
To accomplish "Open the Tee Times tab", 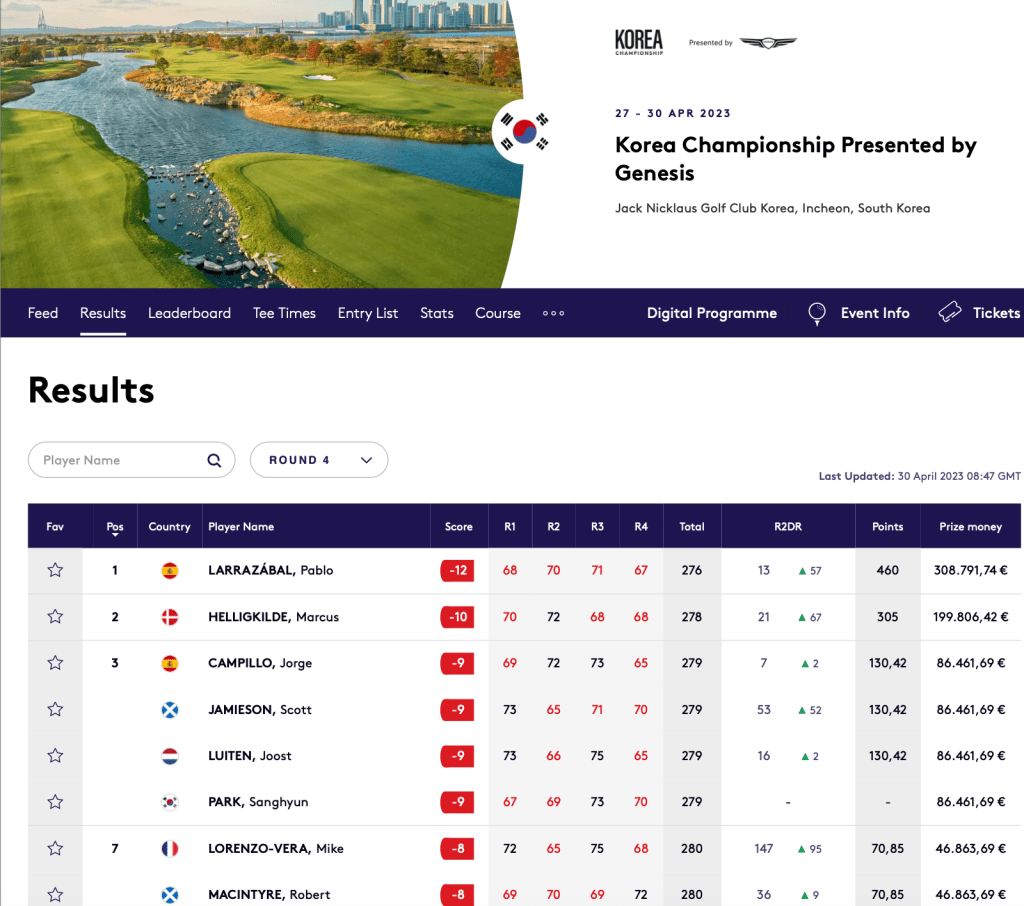I will point(284,313).
